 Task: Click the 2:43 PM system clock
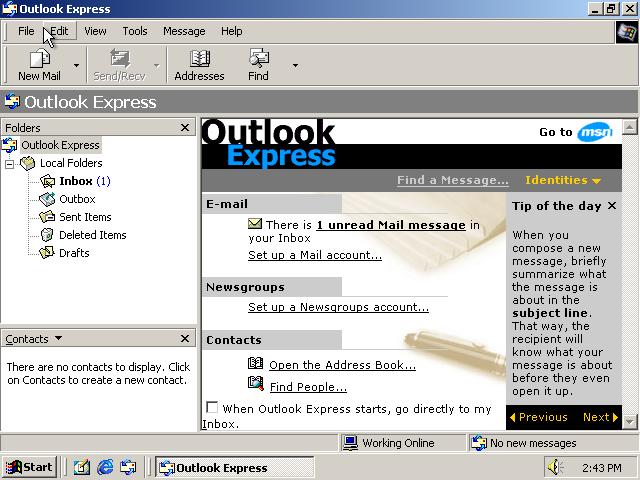602,468
